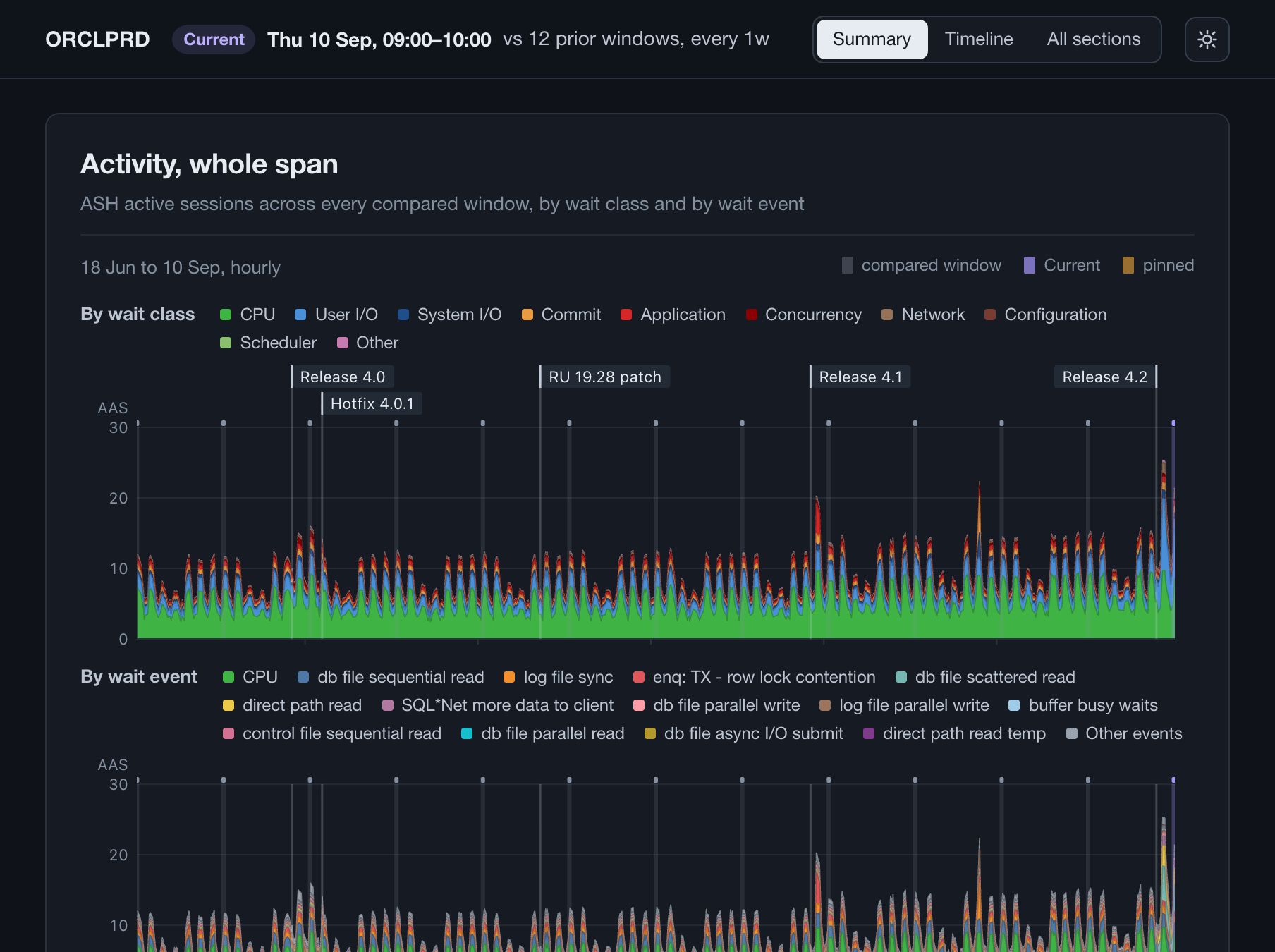Click the Release 4.2 marker label
This screenshot has width=1275, height=952.
pyautogui.click(x=1105, y=377)
